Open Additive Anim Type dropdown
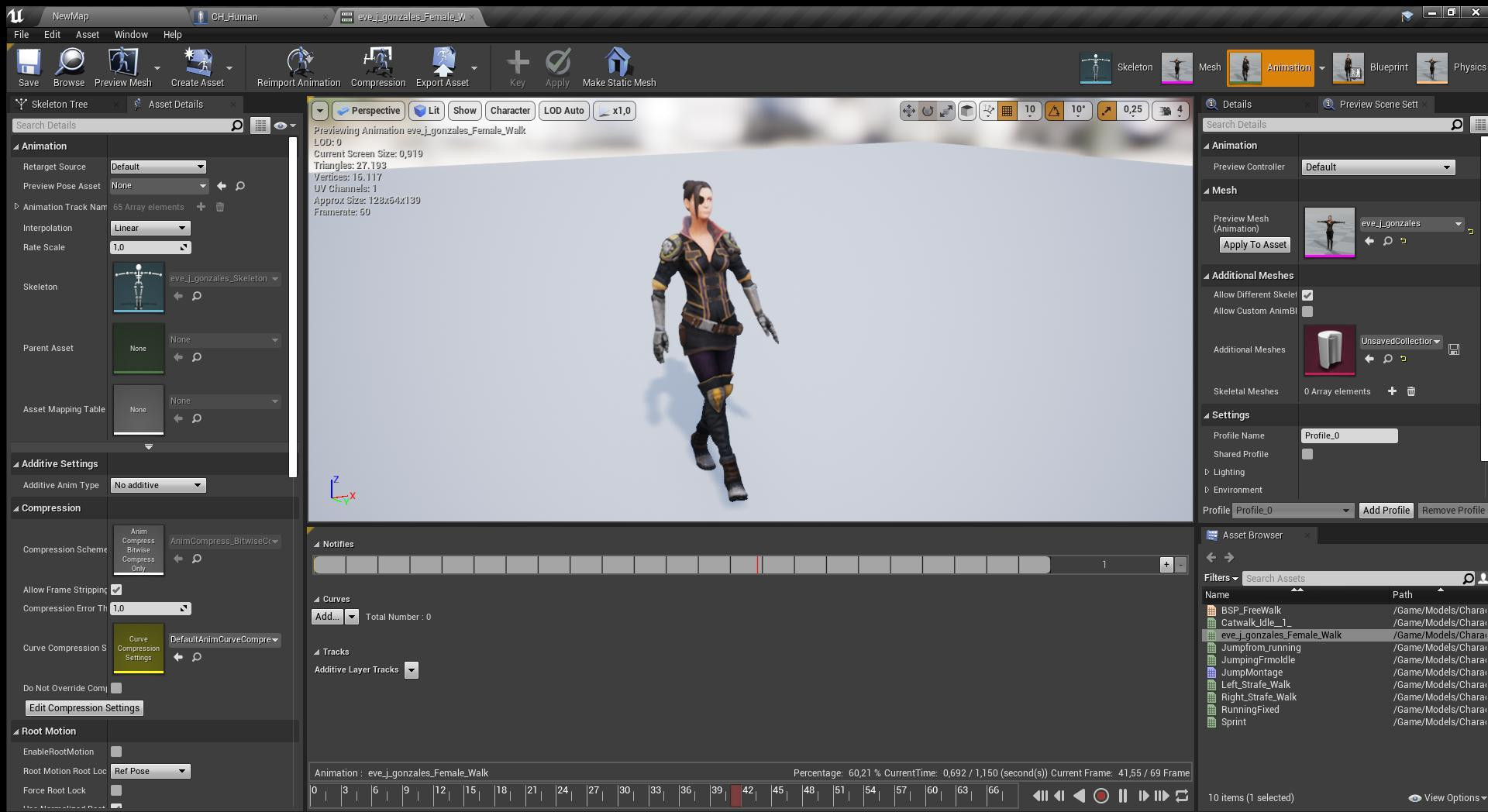This screenshot has height=812, width=1488. [157, 485]
